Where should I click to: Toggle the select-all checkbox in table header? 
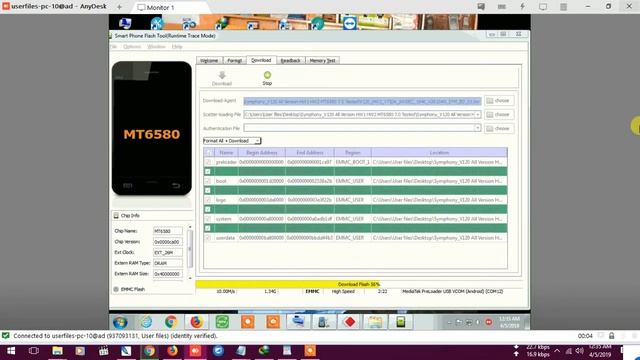tap(208, 153)
